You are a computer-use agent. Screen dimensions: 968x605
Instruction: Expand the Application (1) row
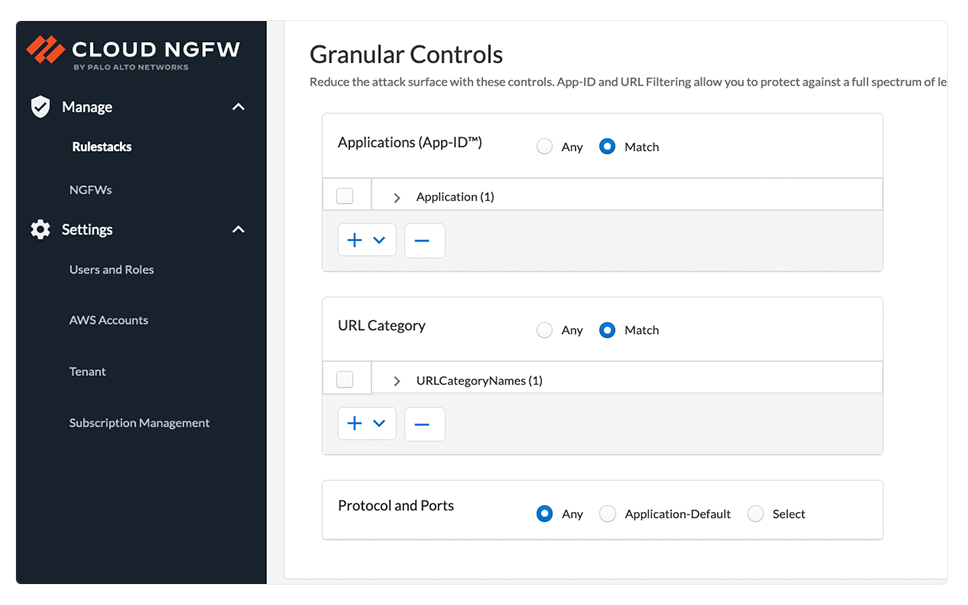[397, 198]
